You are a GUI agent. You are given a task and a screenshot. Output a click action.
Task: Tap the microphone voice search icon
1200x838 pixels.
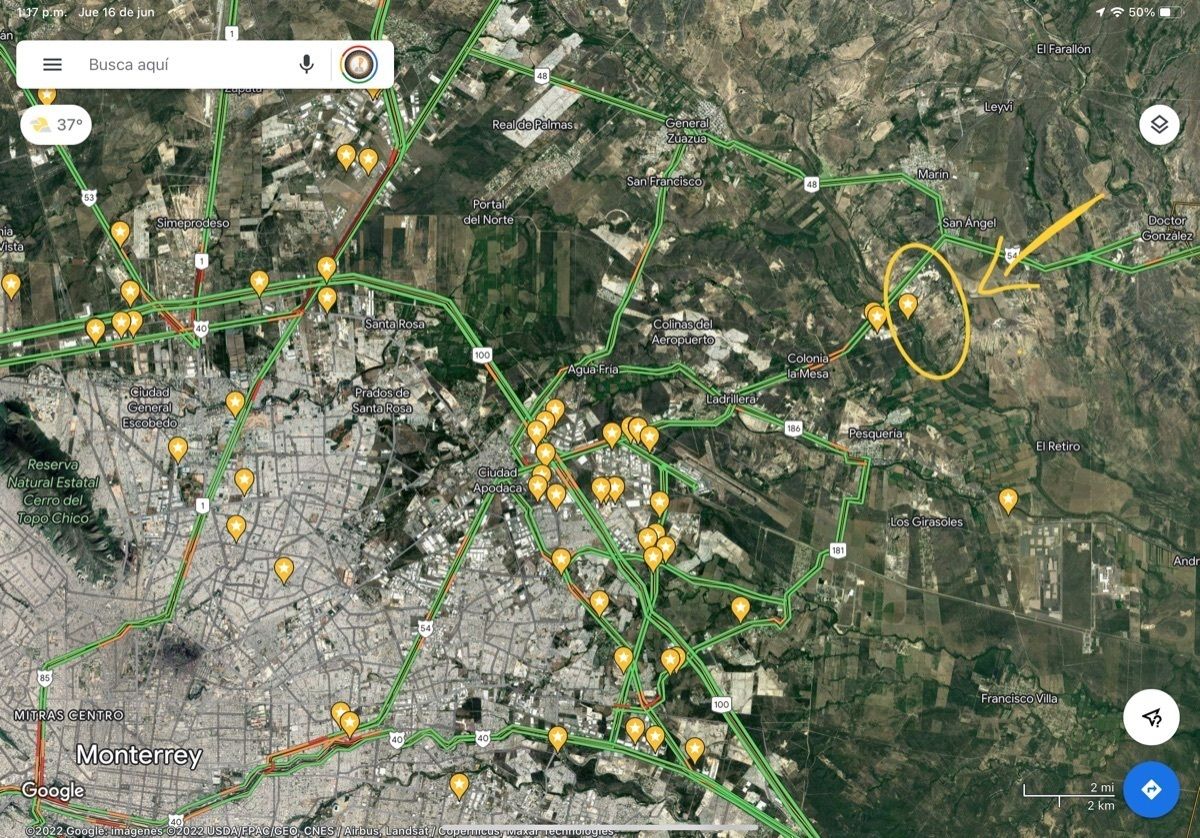pos(307,65)
